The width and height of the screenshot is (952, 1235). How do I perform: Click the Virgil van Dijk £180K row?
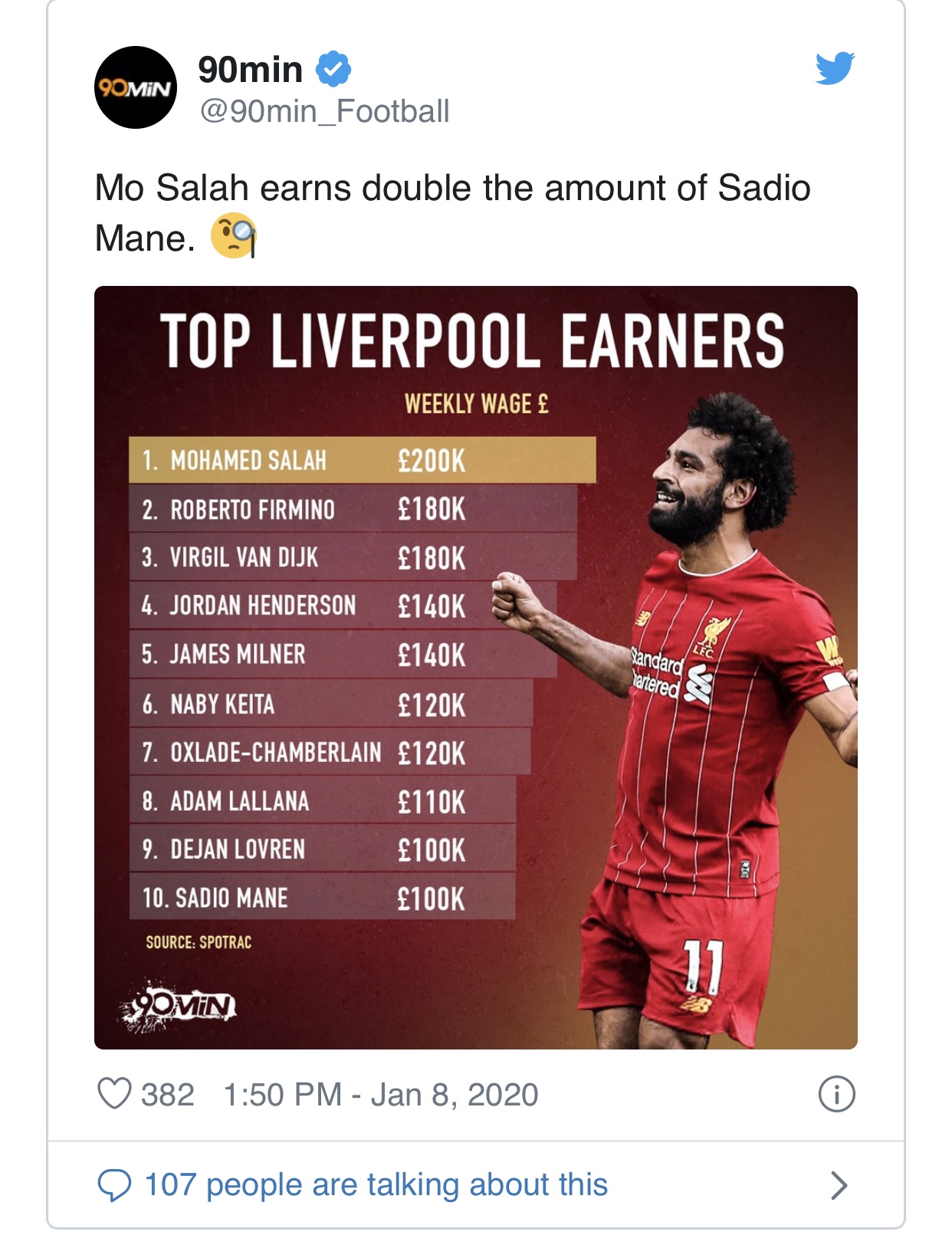(x=353, y=557)
